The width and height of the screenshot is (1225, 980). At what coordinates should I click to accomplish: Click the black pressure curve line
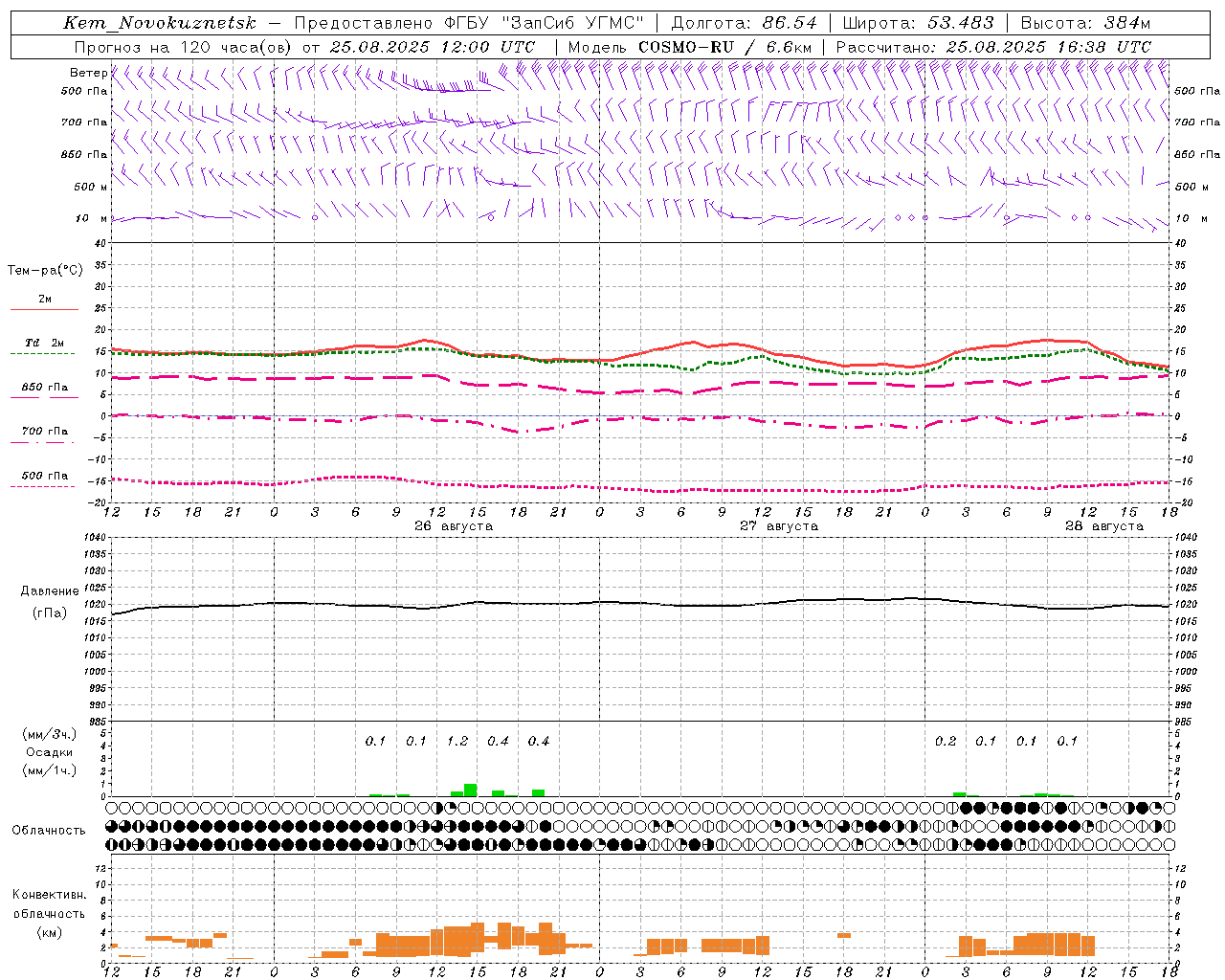(x=641, y=603)
